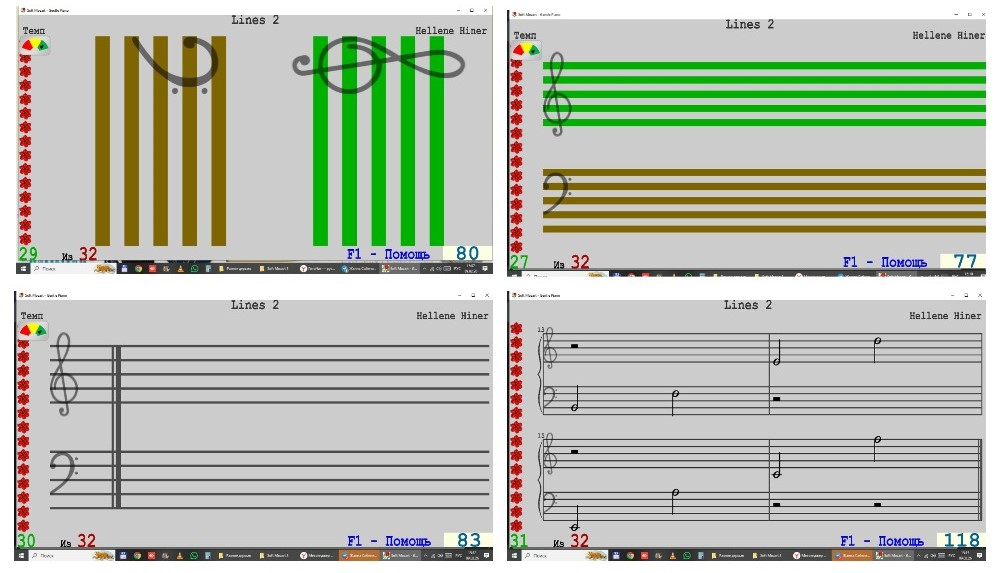Click the score counter showing 118
This screenshot has width=1000, height=573.
point(961,541)
